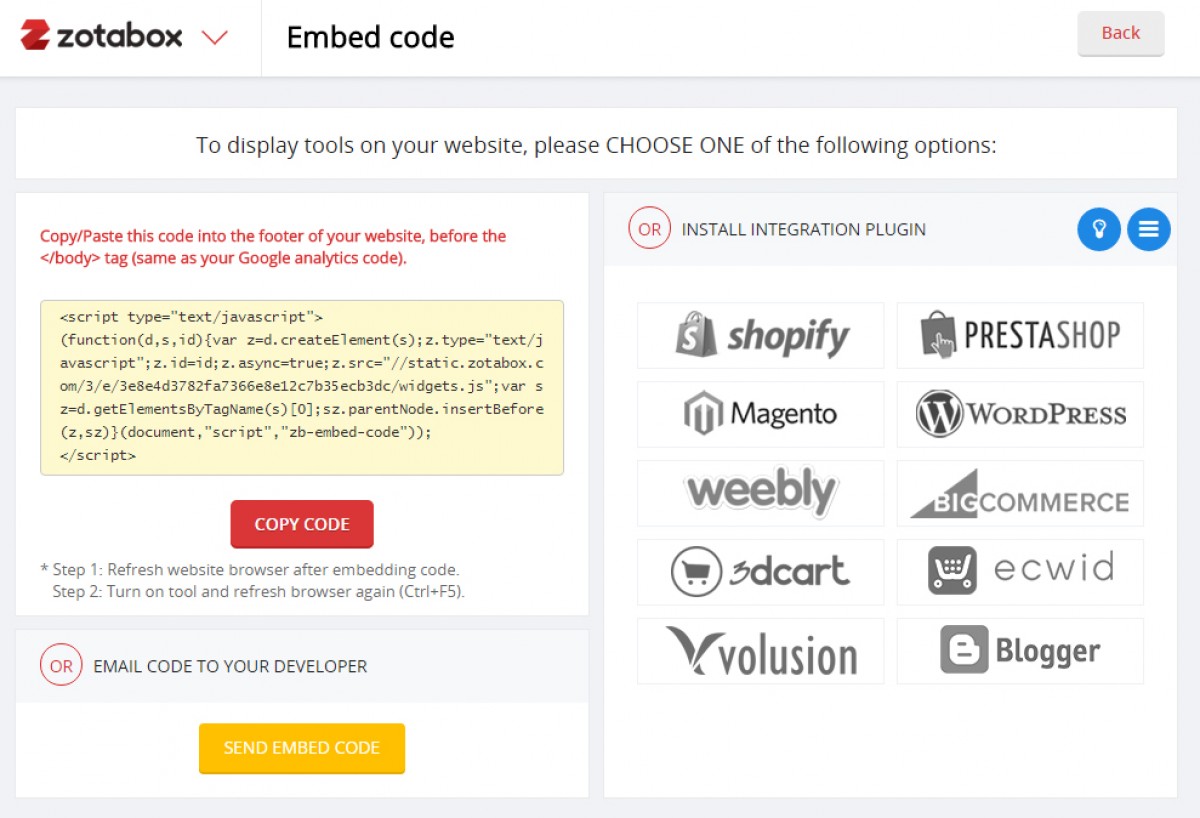Click OR badge beside Email Code heading
Screen dimensions: 1200x818
61,666
